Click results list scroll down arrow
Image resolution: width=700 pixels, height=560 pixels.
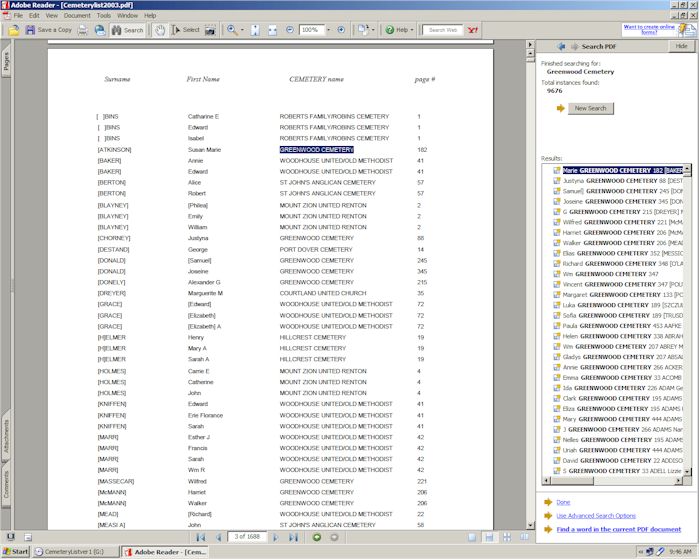pyautogui.click(x=688, y=471)
